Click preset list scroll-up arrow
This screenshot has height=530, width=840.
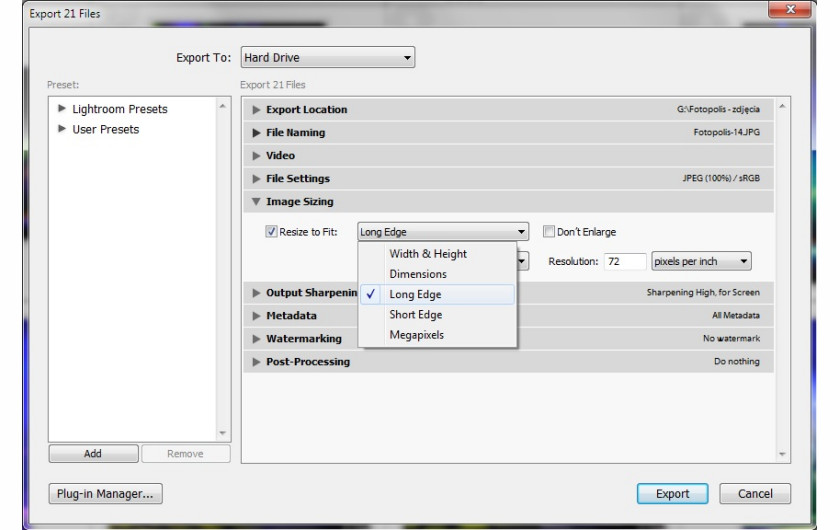tap(223, 106)
